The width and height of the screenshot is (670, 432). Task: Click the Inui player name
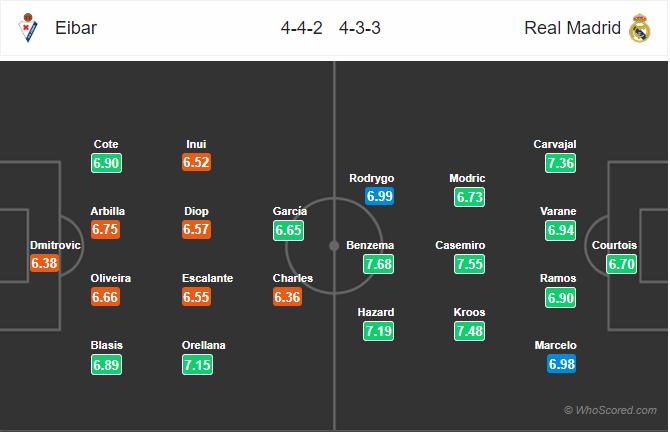click(196, 144)
